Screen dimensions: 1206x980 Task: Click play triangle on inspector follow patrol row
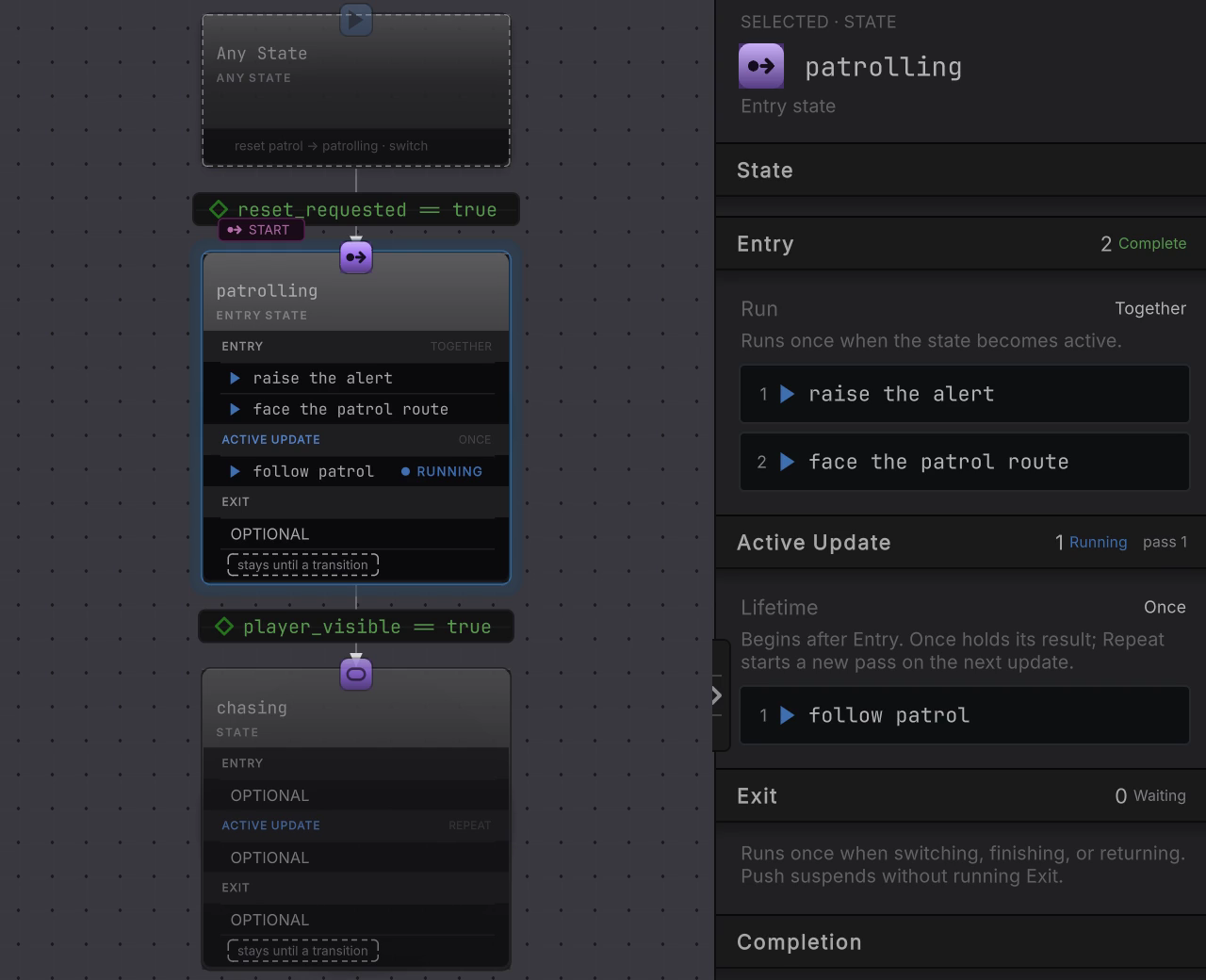(788, 715)
